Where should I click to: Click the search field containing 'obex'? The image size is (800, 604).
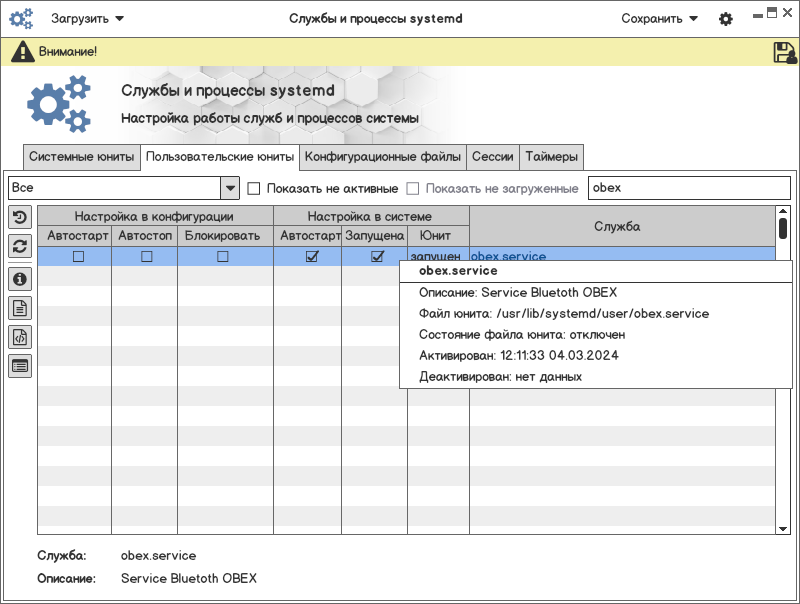click(x=689, y=188)
